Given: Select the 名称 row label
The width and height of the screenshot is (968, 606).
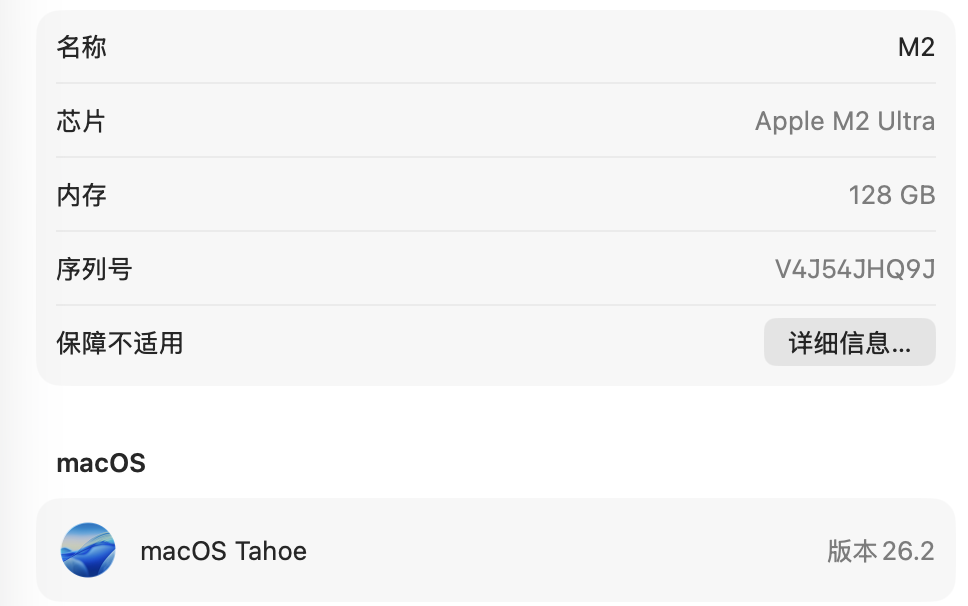Looking at the screenshot, I should tap(82, 47).
